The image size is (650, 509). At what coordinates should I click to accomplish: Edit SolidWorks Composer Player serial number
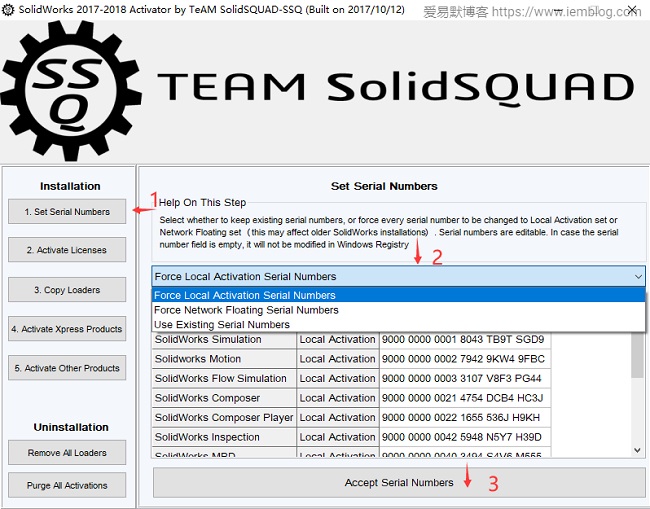465,417
